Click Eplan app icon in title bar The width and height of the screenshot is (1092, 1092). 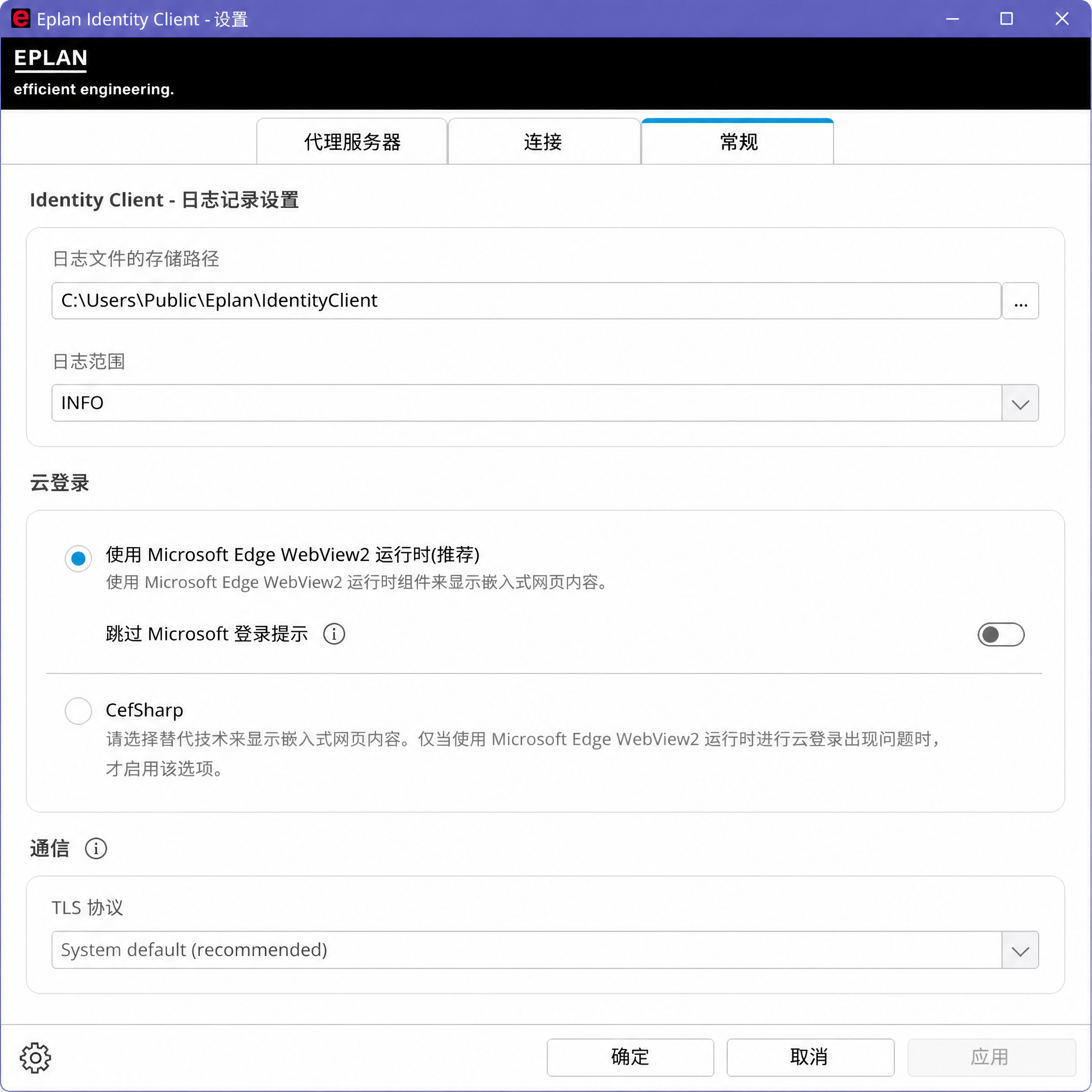coord(21,19)
